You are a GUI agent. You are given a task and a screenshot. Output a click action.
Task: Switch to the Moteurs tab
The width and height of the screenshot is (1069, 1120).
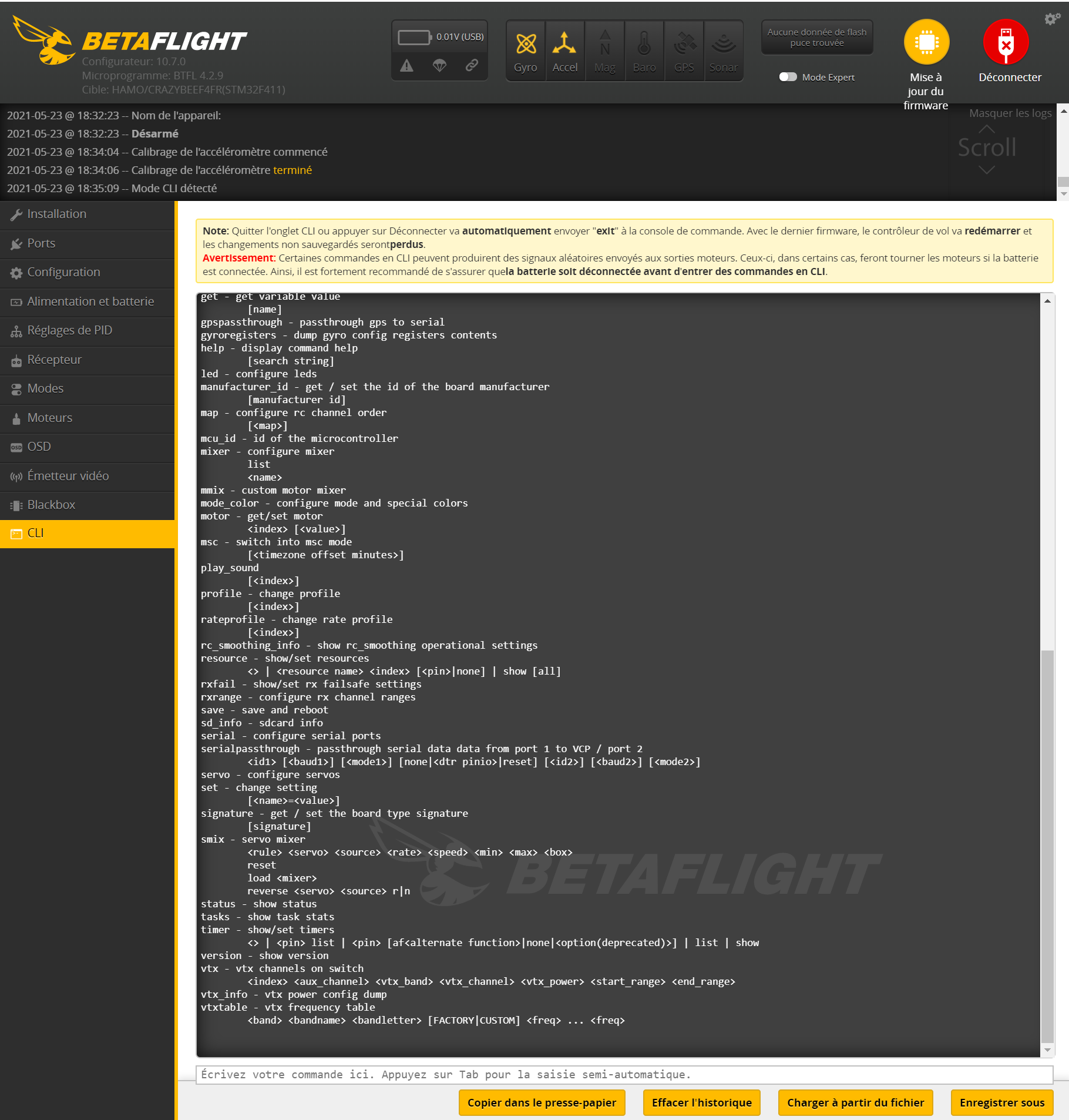click(50, 418)
